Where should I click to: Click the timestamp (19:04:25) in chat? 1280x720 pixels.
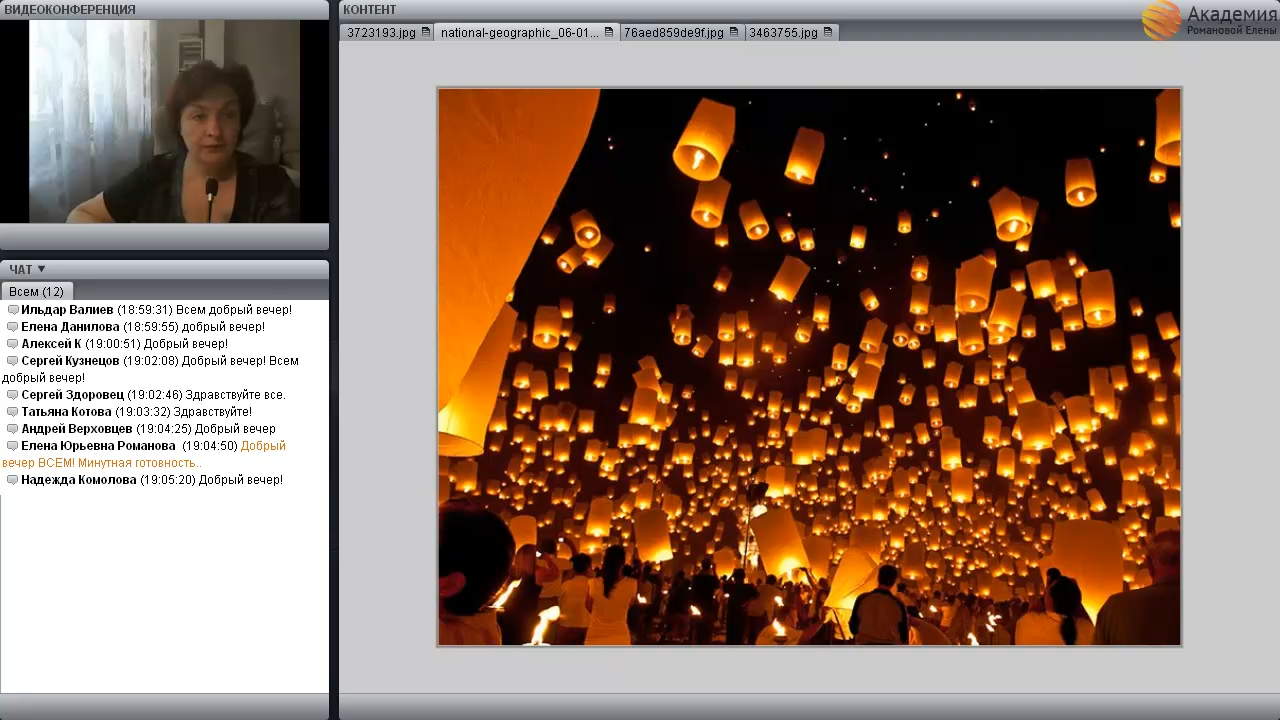[164, 429]
